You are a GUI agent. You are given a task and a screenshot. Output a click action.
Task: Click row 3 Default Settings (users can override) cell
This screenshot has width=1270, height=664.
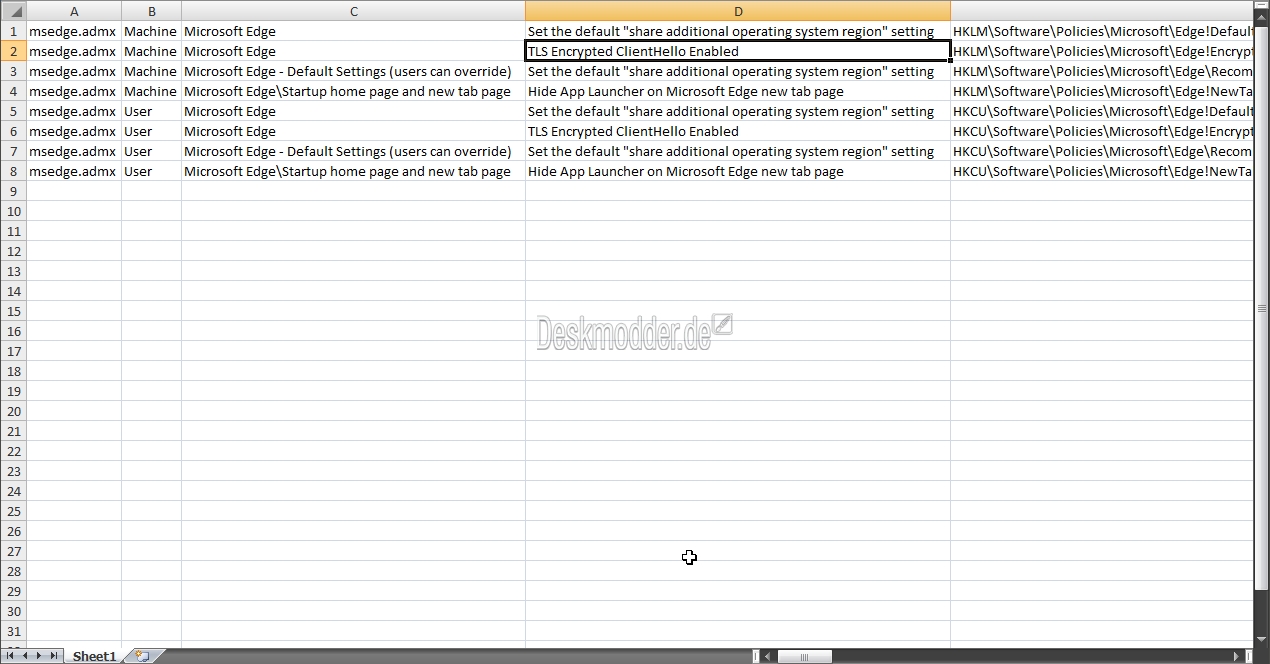click(x=353, y=71)
